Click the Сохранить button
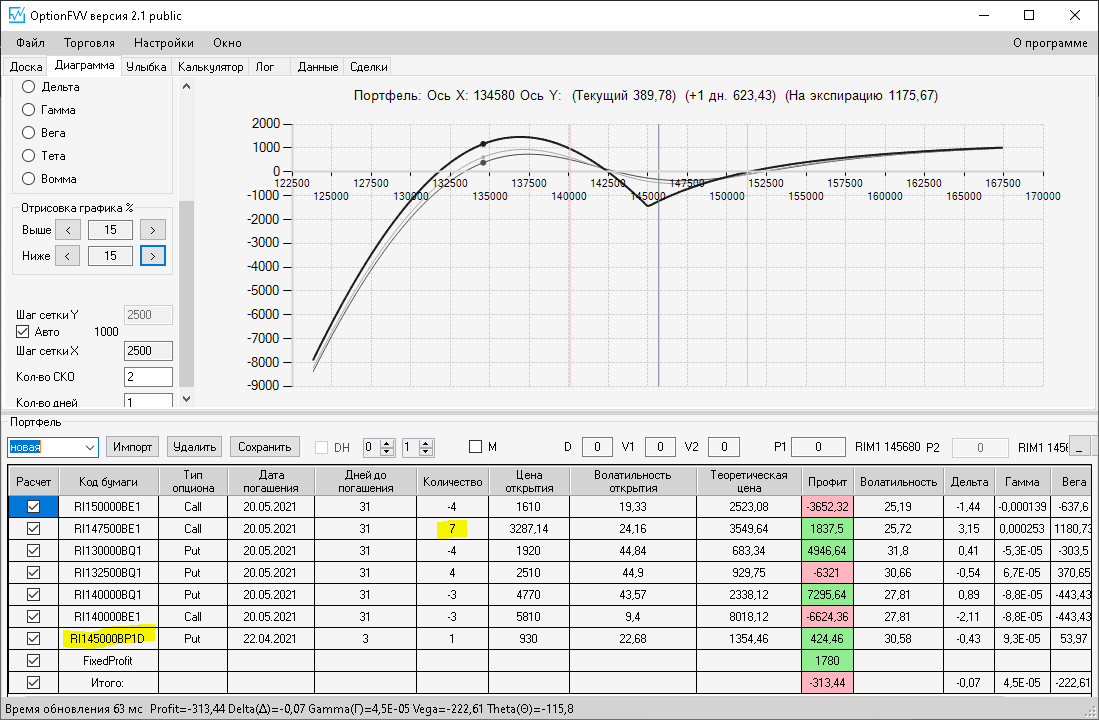 pos(264,447)
